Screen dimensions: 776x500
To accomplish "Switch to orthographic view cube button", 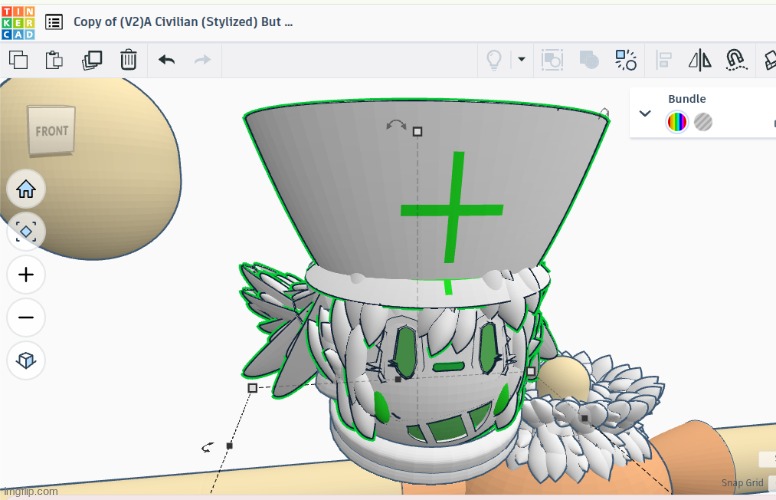I will (x=26, y=360).
